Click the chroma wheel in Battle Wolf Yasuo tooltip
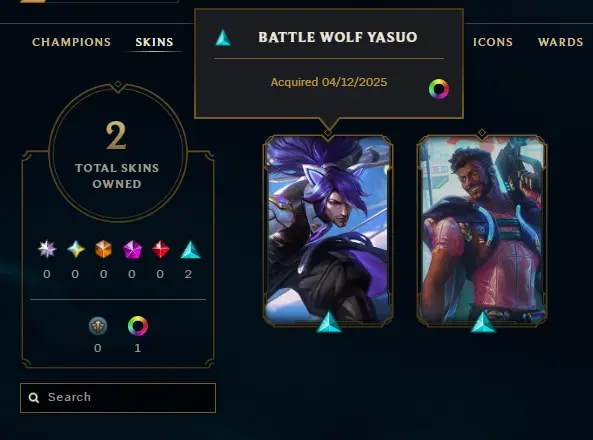593x440 pixels. point(439,89)
